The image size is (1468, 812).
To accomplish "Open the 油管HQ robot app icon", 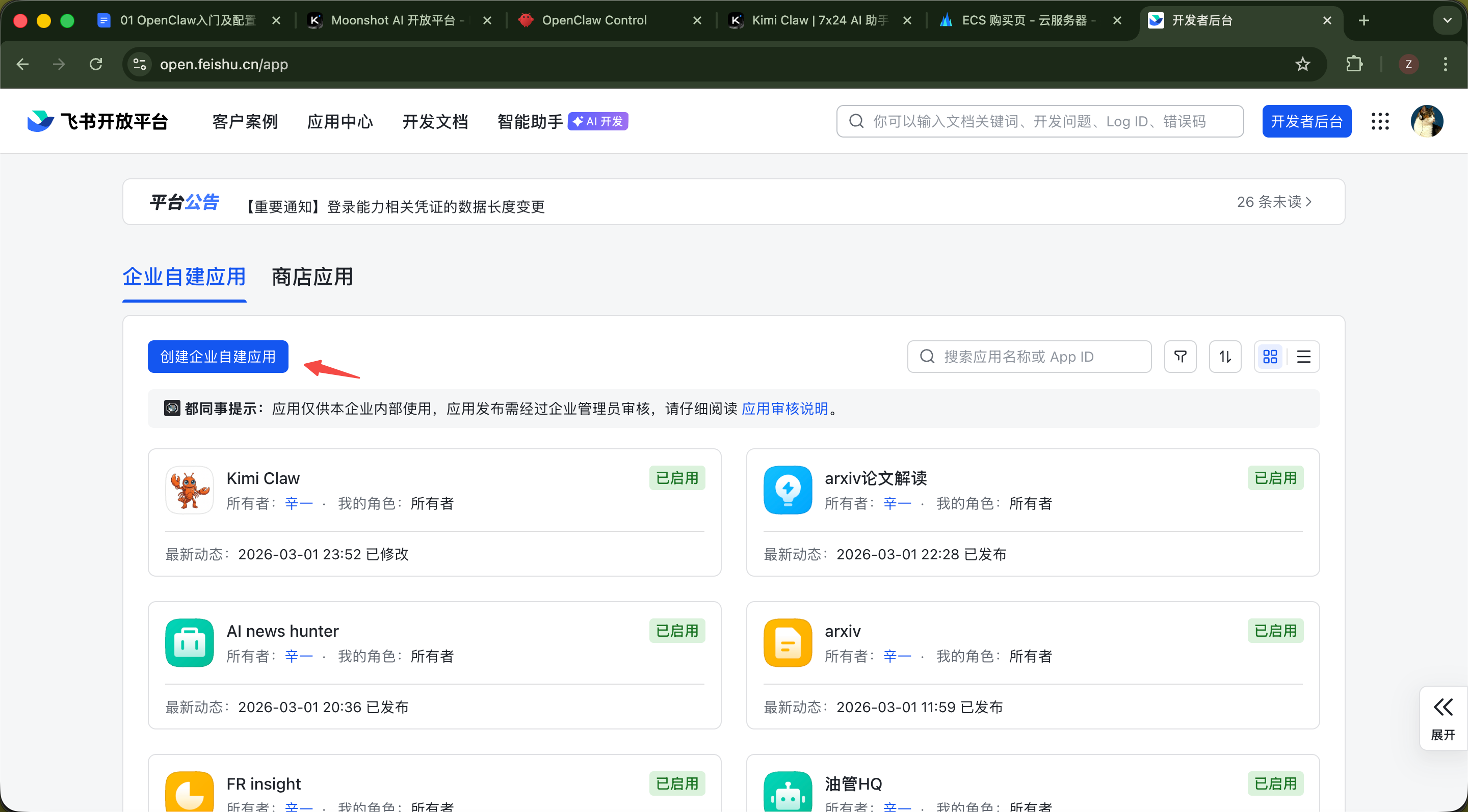I will [788, 791].
